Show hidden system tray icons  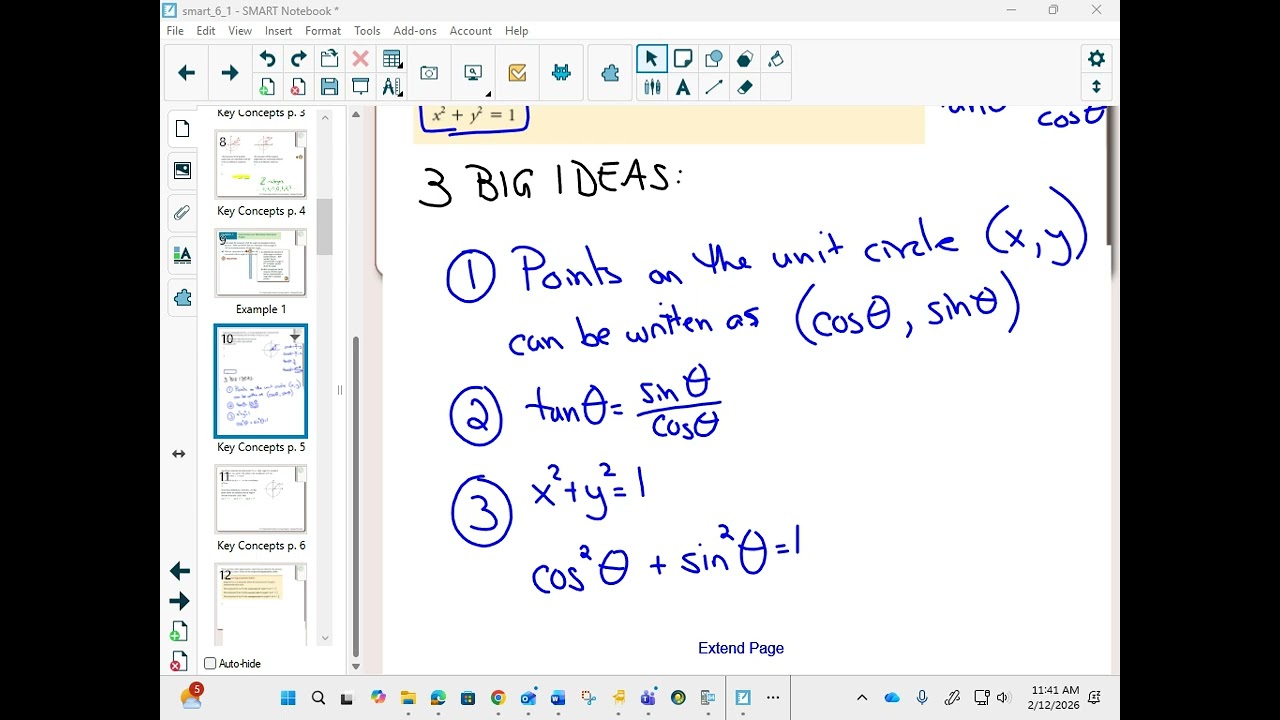click(862, 698)
